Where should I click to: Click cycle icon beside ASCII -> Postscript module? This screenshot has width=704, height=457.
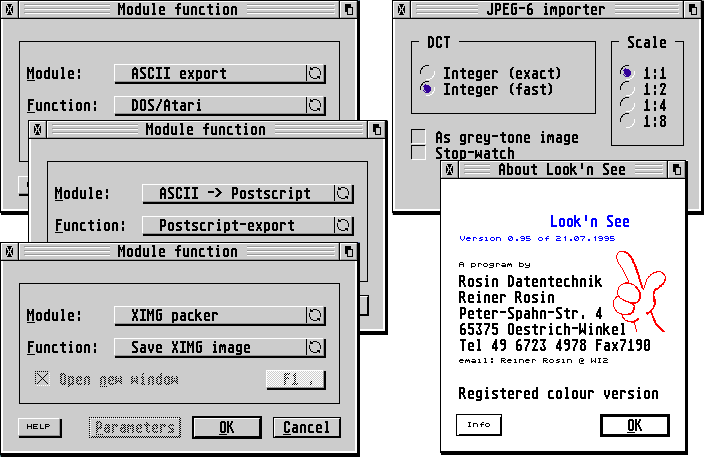[343, 193]
